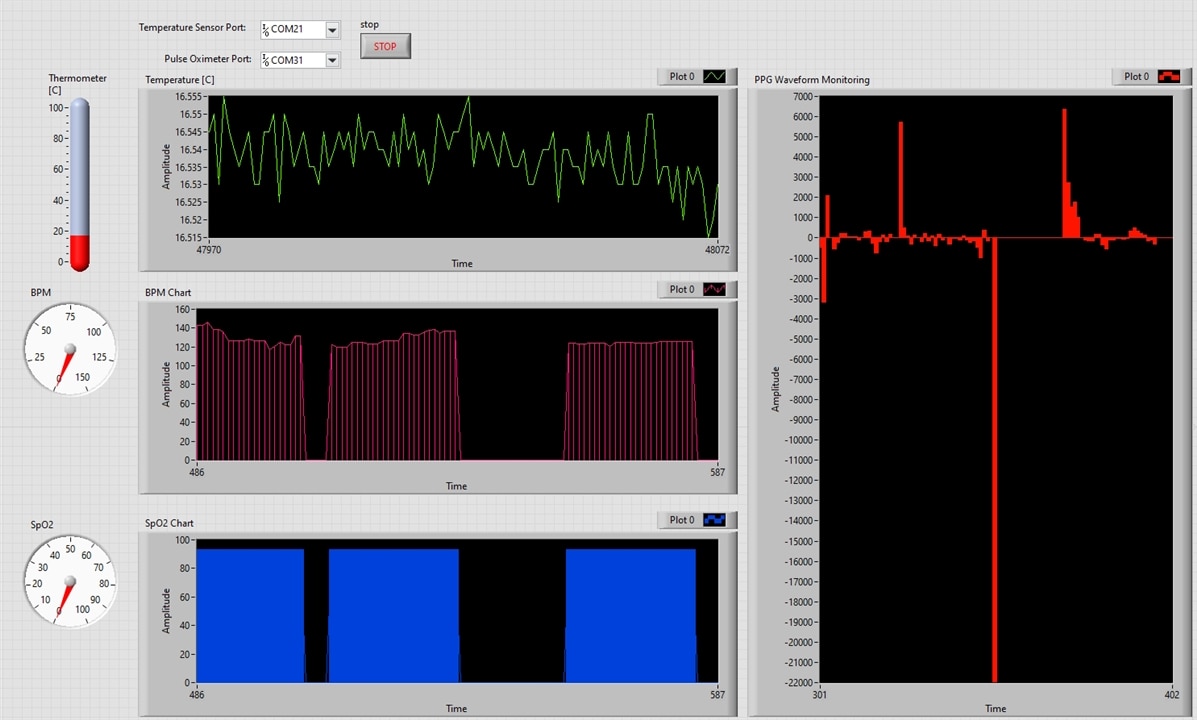Click the "BPM Chart" title

tap(168, 292)
